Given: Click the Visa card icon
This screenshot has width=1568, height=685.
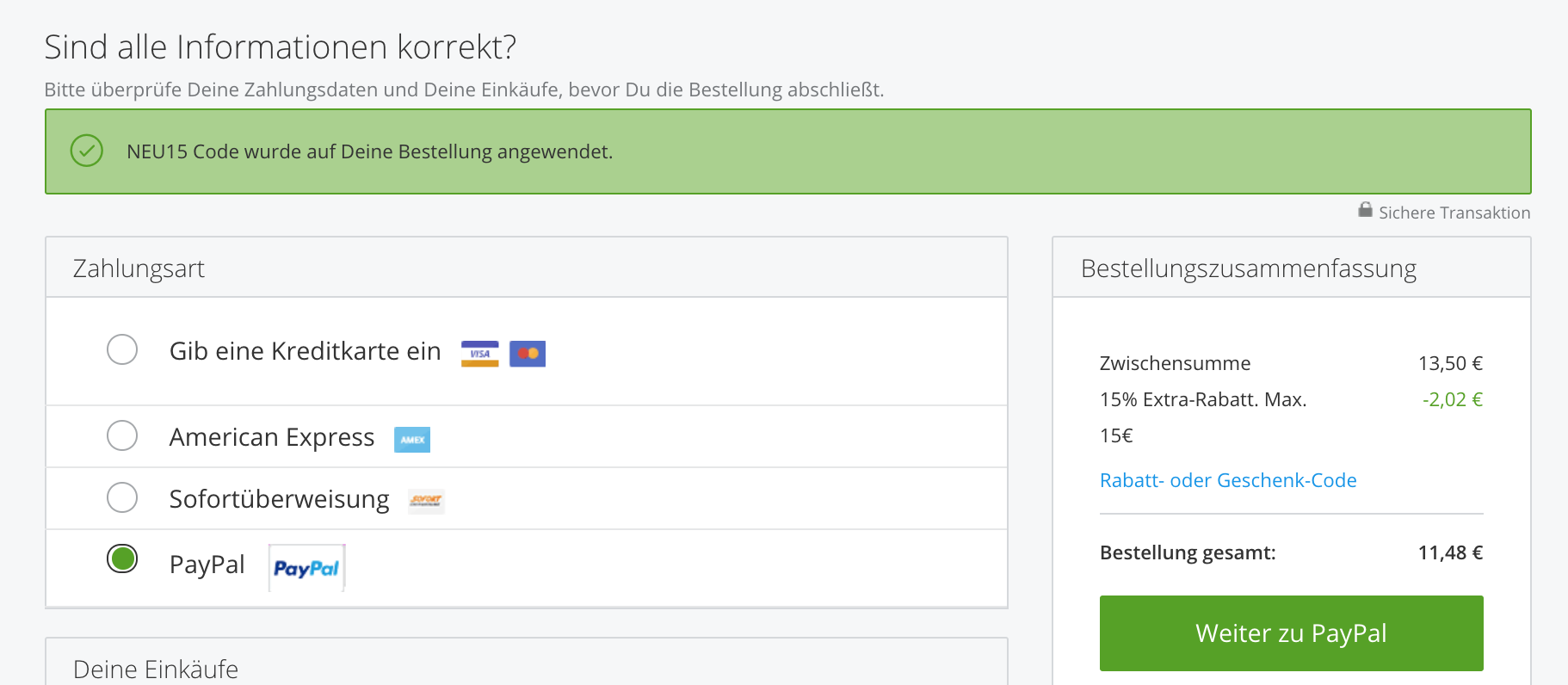Looking at the screenshot, I should tap(479, 354).
